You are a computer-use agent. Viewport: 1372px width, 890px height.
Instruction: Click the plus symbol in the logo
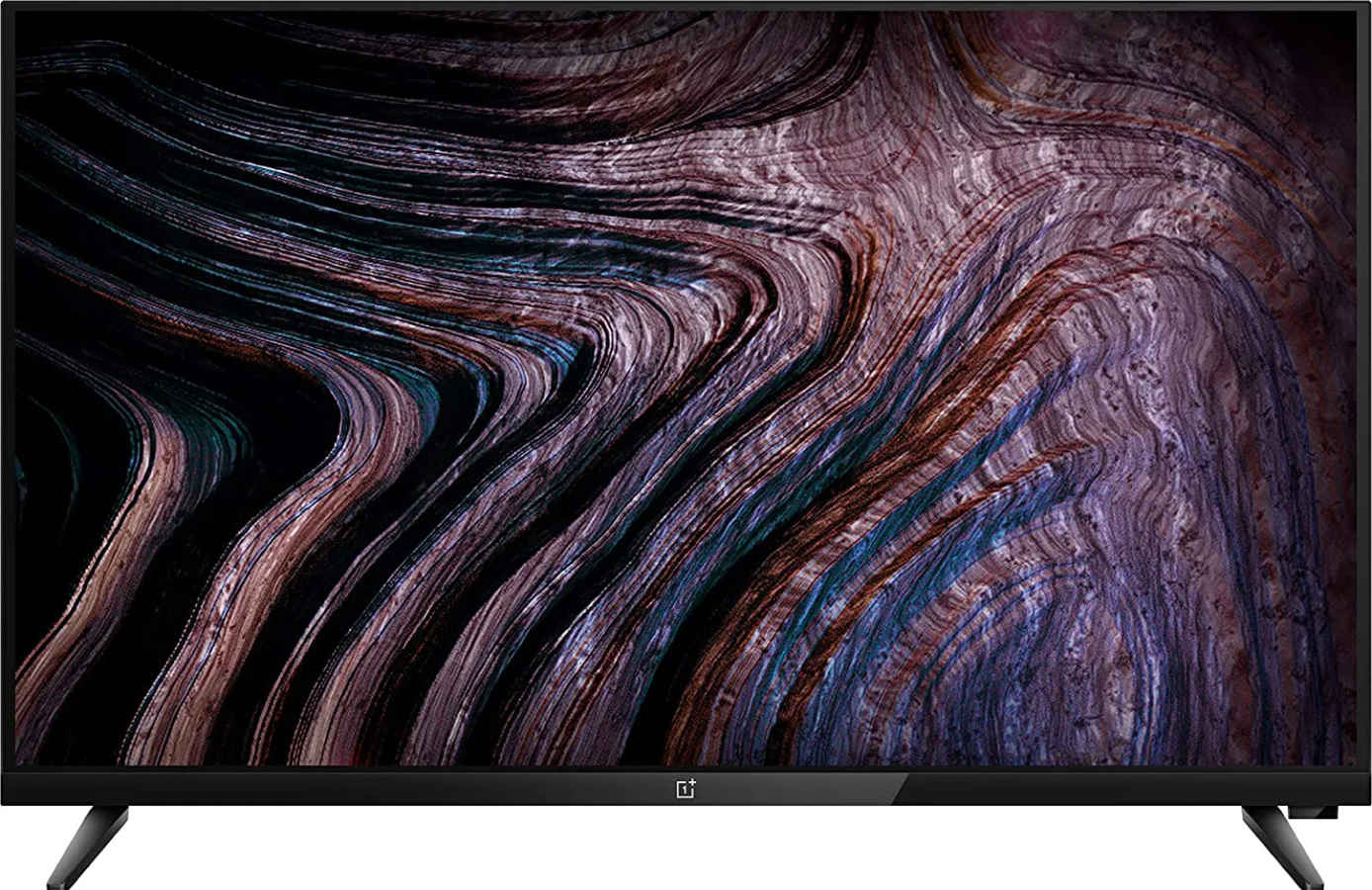(695, 780)
